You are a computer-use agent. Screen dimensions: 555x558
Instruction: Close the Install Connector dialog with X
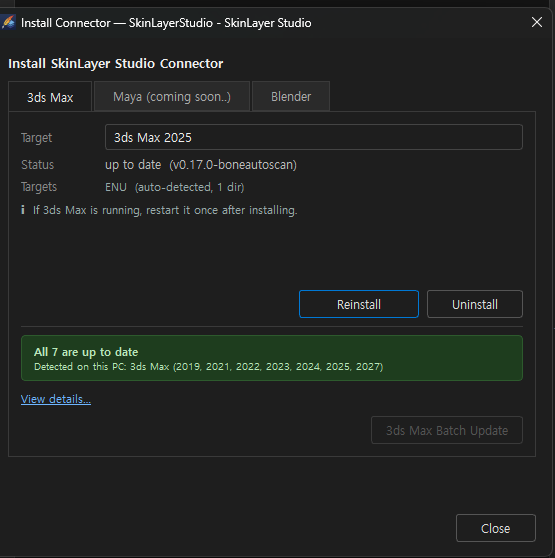coord(536,22)
